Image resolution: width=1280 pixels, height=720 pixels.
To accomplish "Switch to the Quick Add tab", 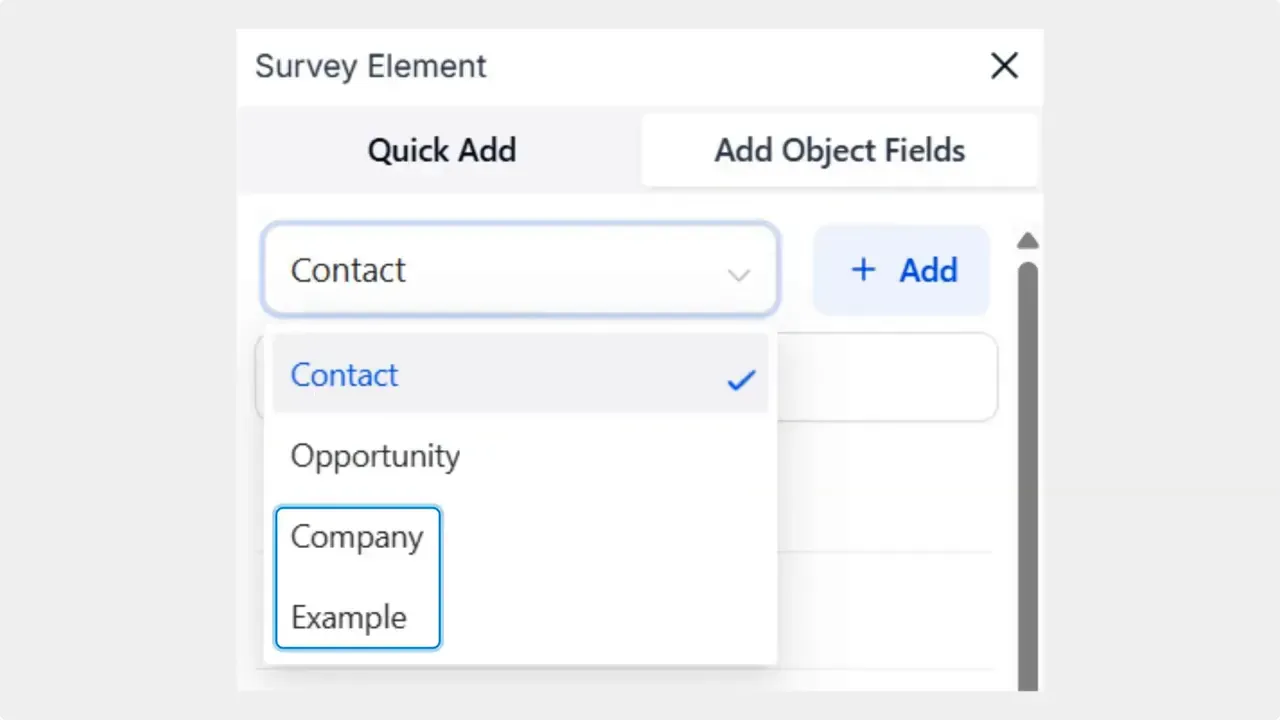I will point(442,150).
